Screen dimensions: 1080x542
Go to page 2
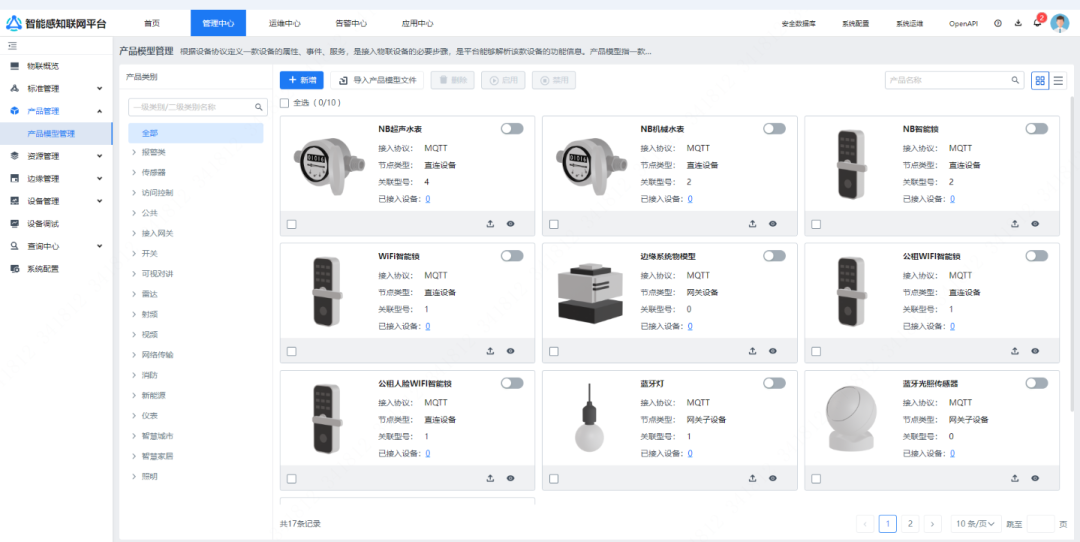pyautogui.click(x=911, y=524)
